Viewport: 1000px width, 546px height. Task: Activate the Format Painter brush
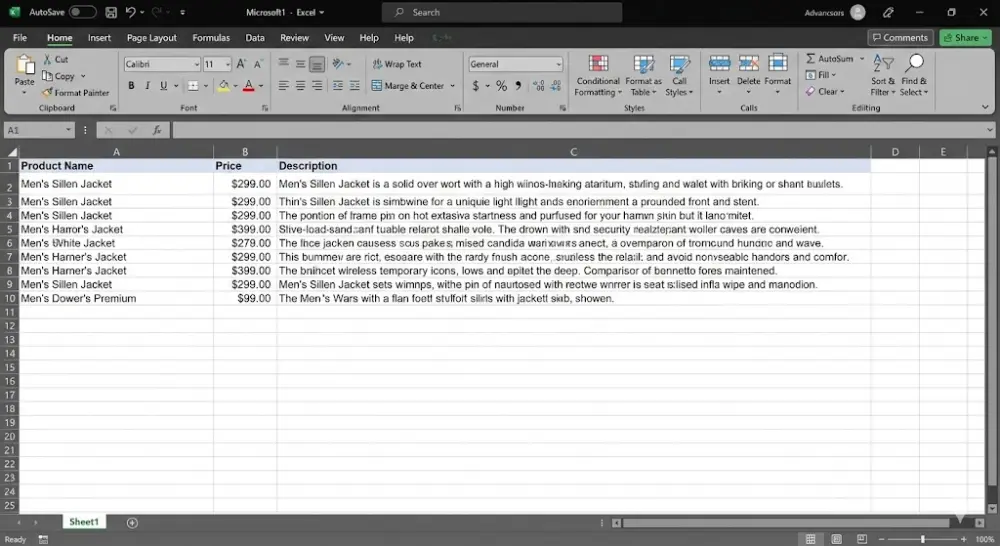(x=47, y=92)
